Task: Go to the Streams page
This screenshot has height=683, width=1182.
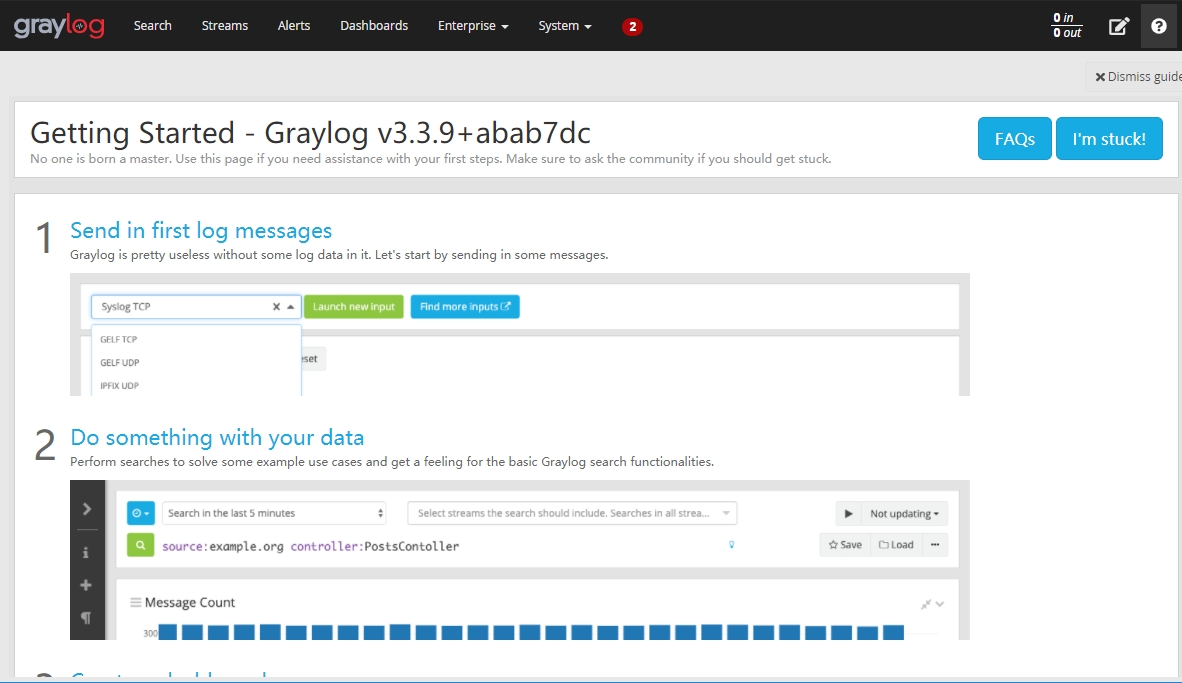Action: click(225, 26)
